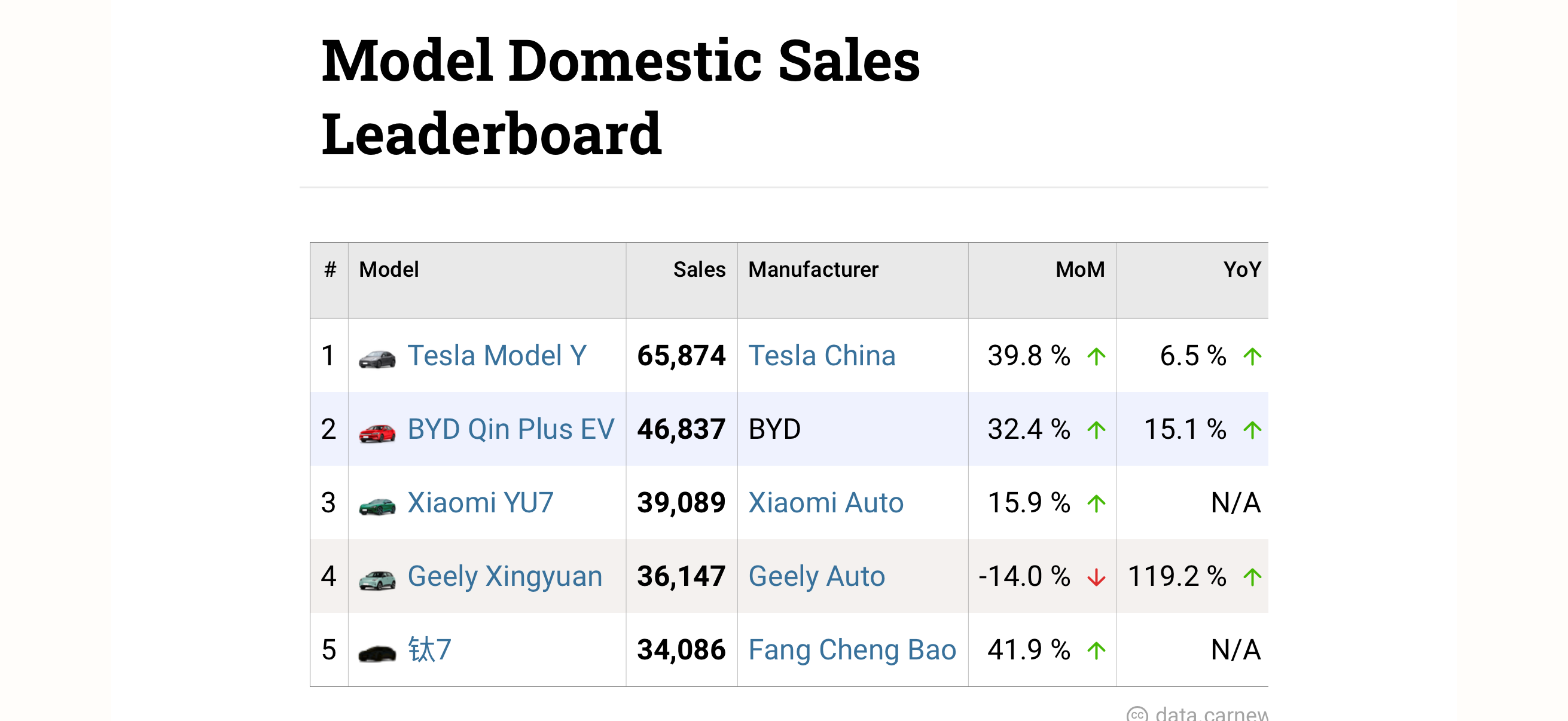
Task: Open the Xiaomi YU7 model link
Action: pos(480,503)
